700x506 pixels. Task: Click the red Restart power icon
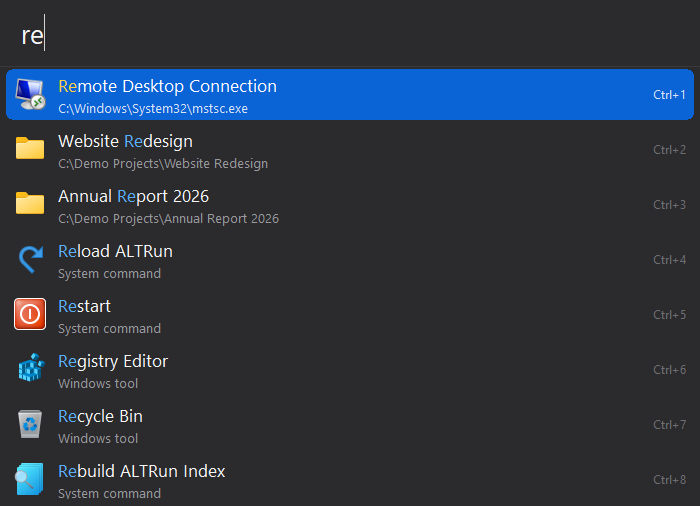(30, 314)
